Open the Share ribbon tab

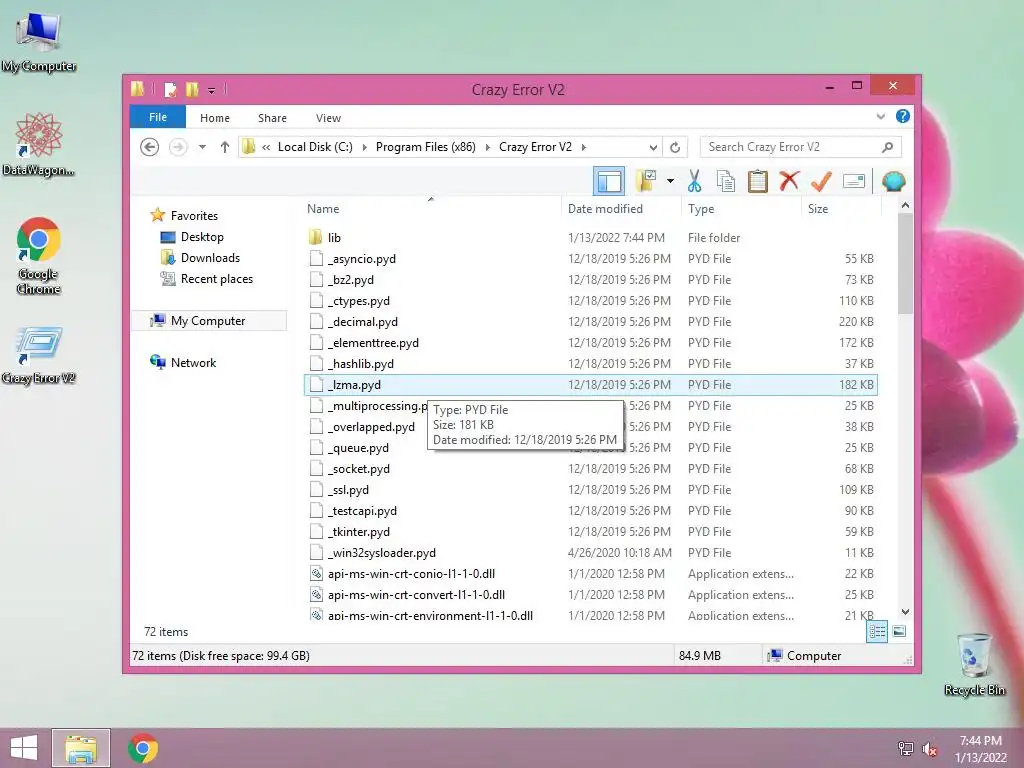272,118
